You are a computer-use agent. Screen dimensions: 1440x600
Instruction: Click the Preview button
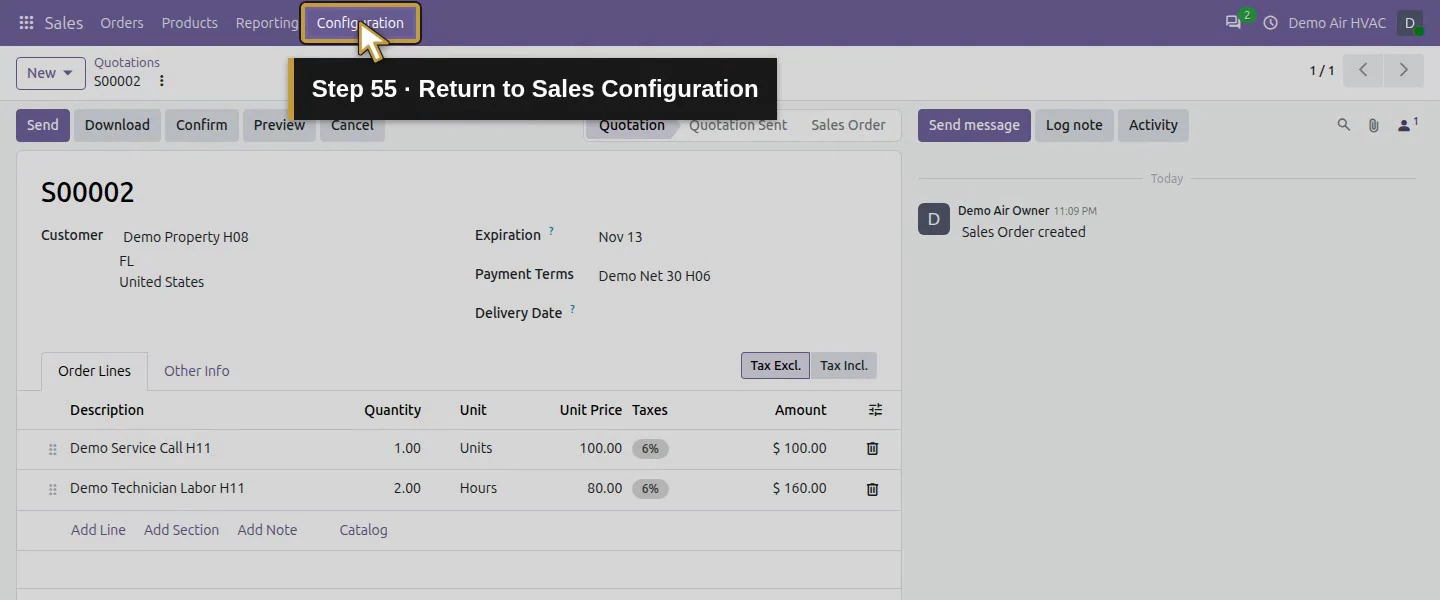[279, 125]
